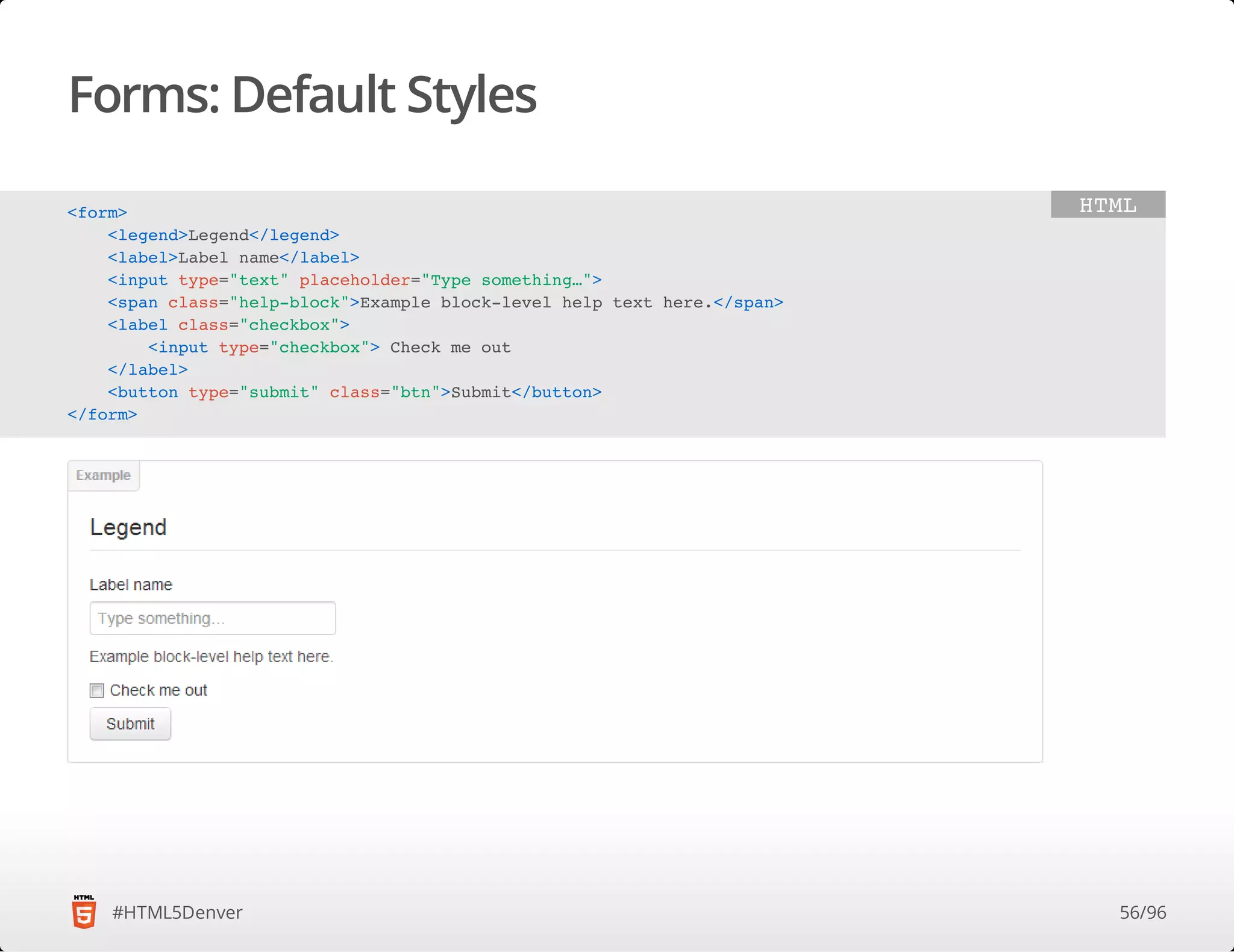Viewport: 1234px width, 952px height.
Task: Click the 'Check me out' checkbox label text
Action: pos(158,691)
